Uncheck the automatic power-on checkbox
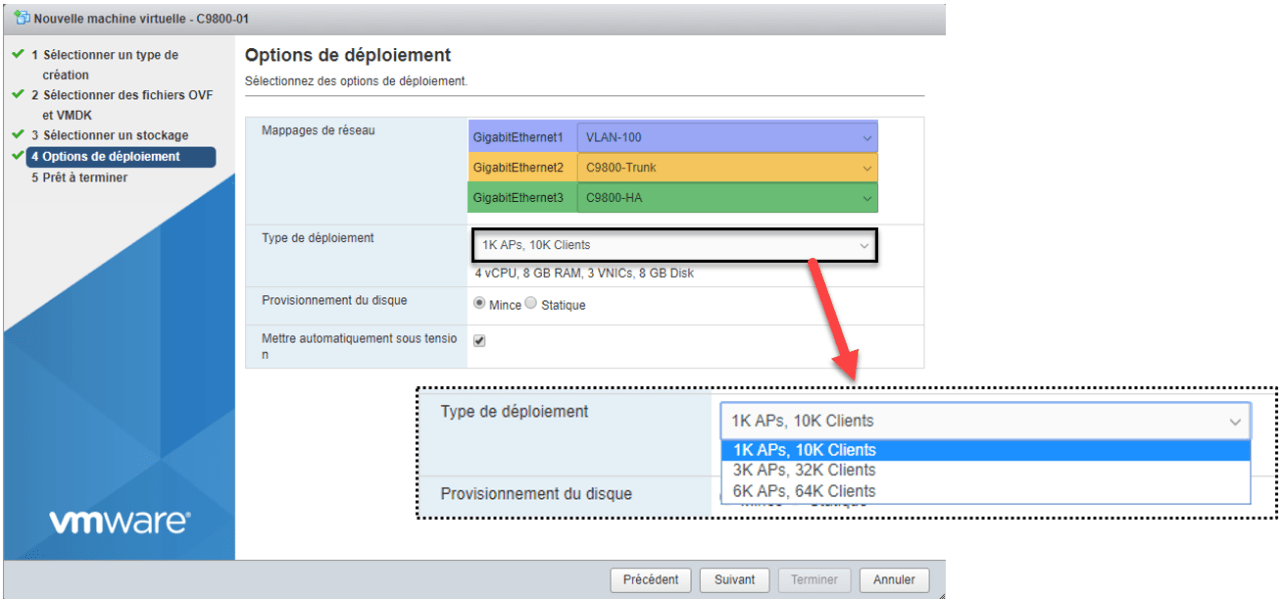The height and width of the screenshot is (599, 1284). pos(479,341)
